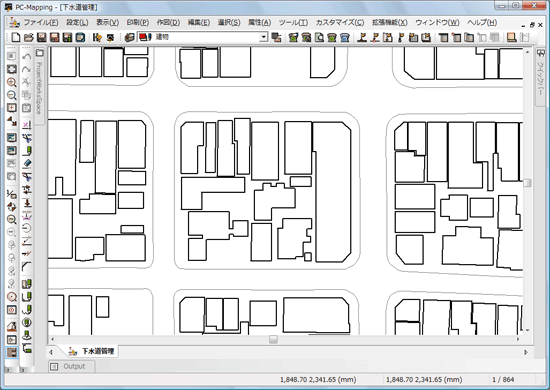Click the horizontal scrollbar right arrow

pos(518,339)
